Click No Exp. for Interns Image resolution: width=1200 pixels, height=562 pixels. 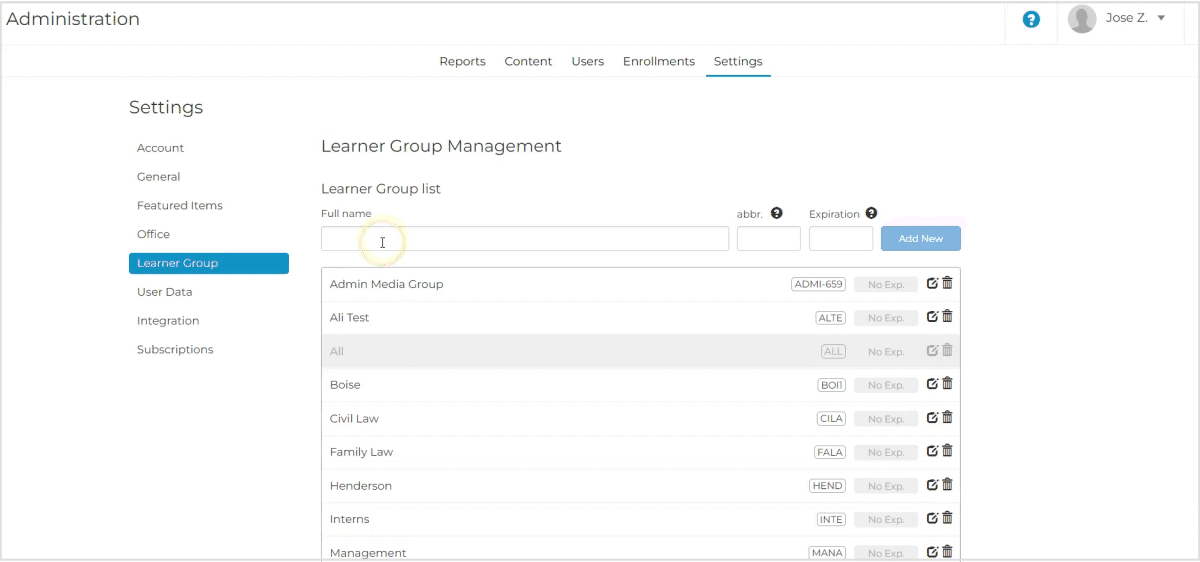(886, 519)
